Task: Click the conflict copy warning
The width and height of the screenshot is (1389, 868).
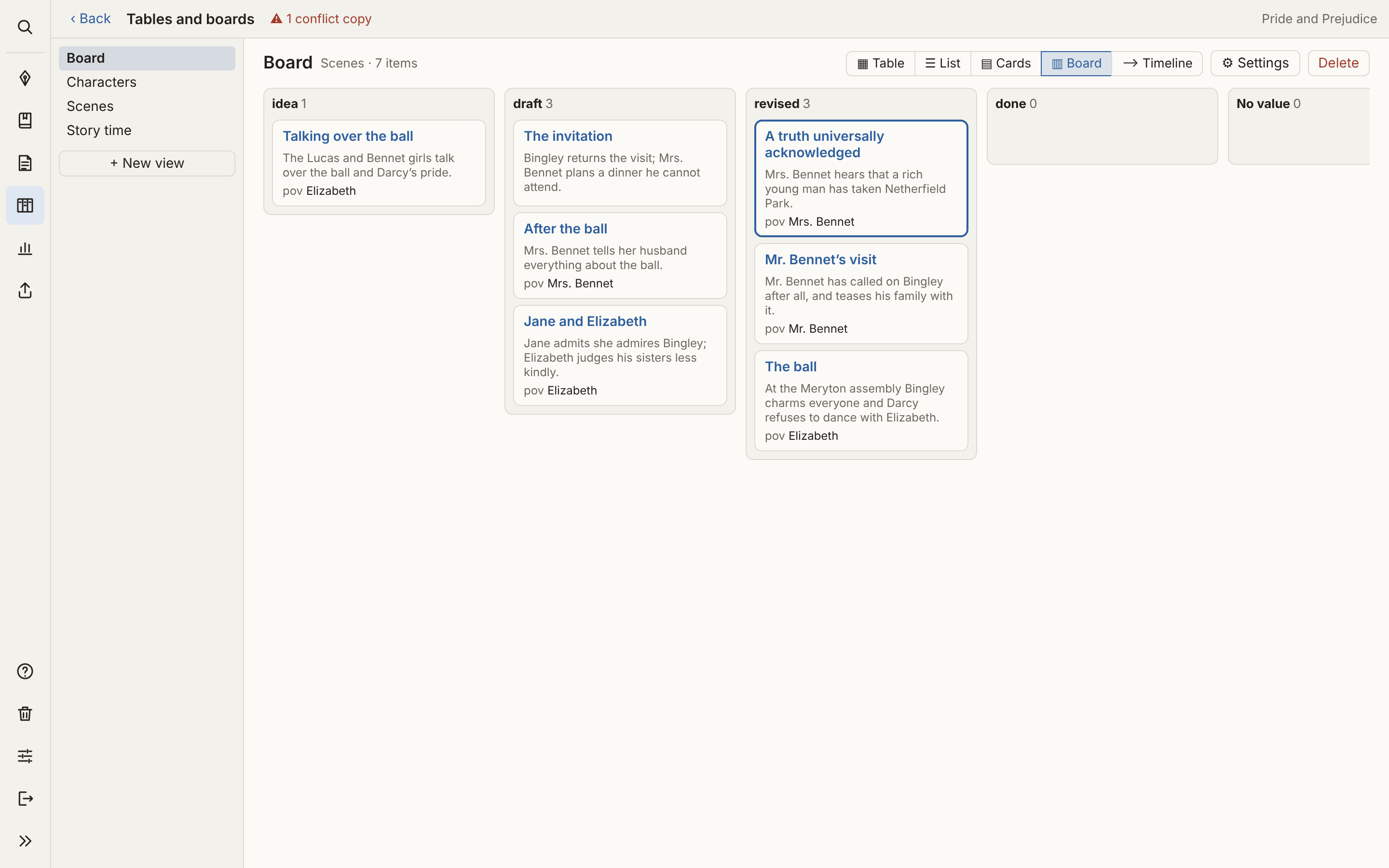Action: tap(321, 19)
